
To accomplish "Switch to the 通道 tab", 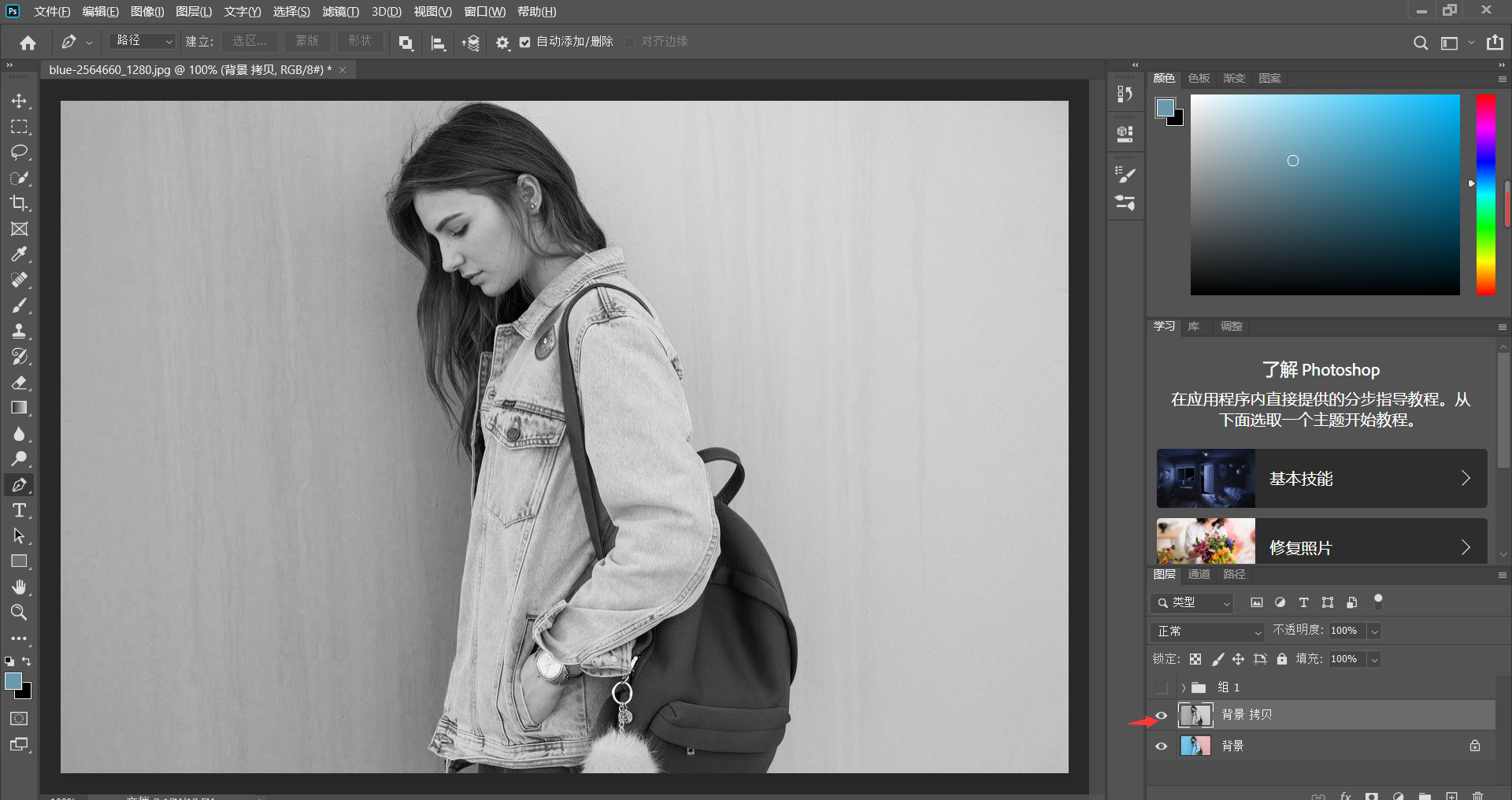I will (1199, 575).
